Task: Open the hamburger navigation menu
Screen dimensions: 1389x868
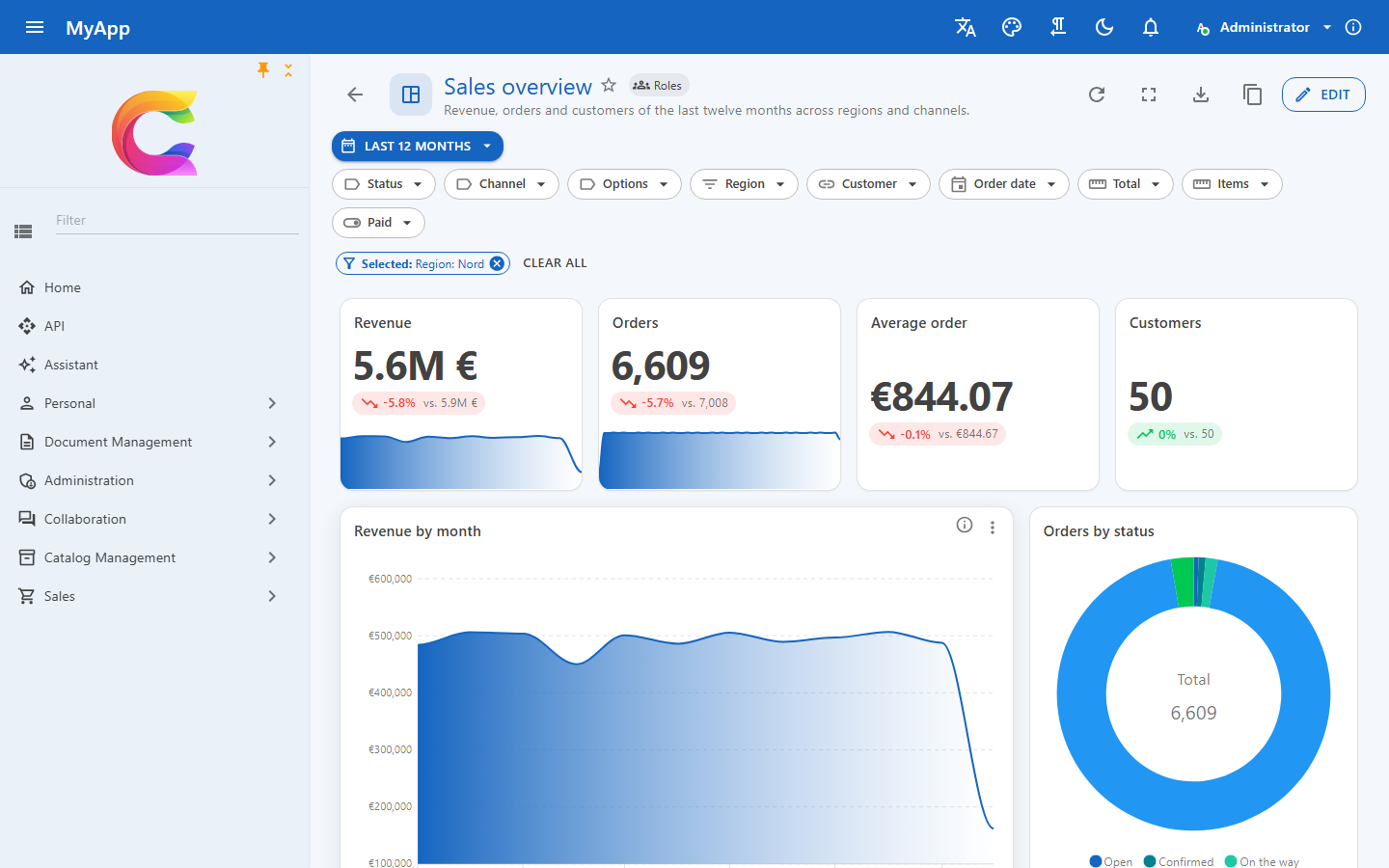Action: (35, 27)
